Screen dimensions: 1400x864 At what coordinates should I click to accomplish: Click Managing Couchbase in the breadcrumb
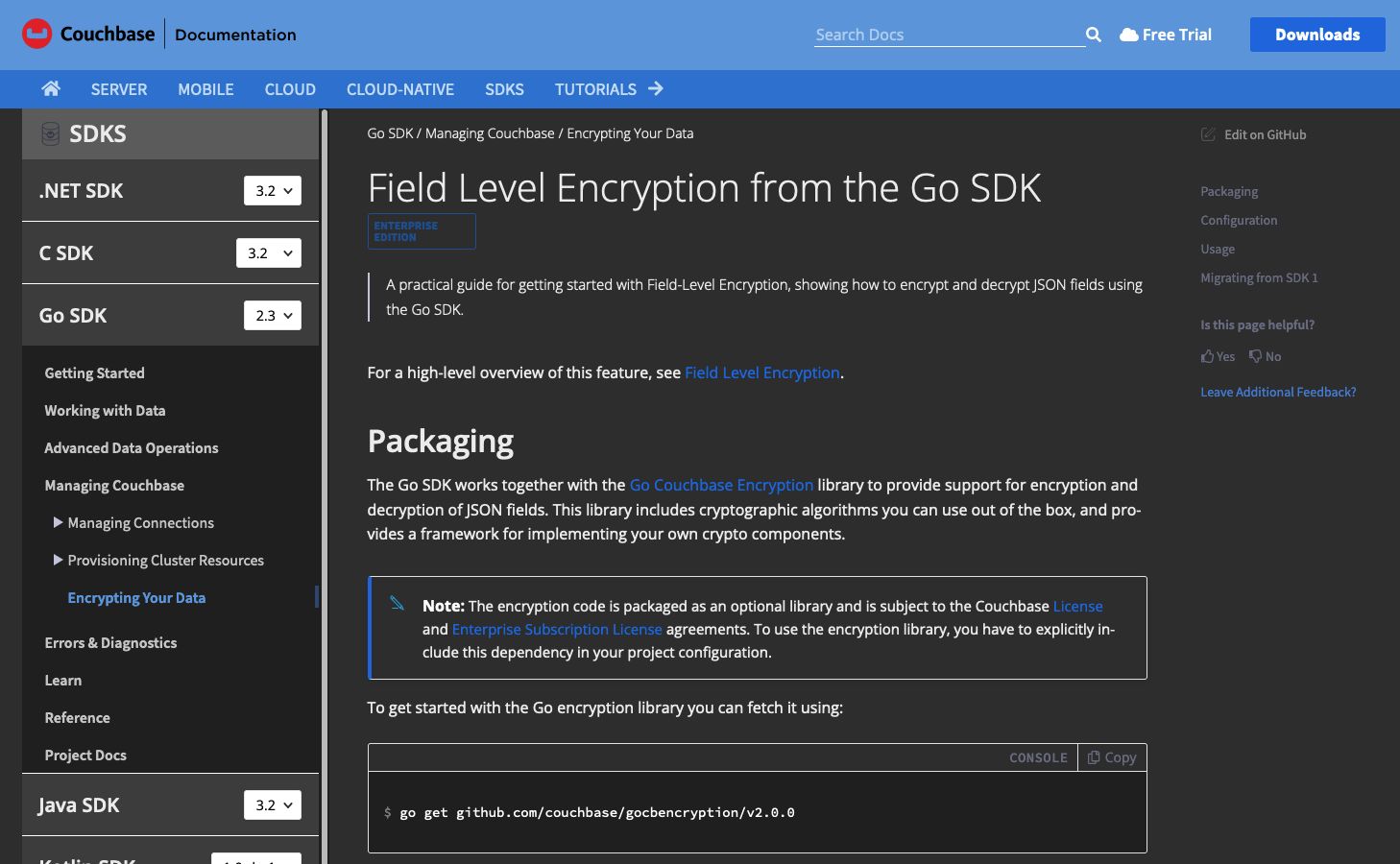[x=490, y=133]
